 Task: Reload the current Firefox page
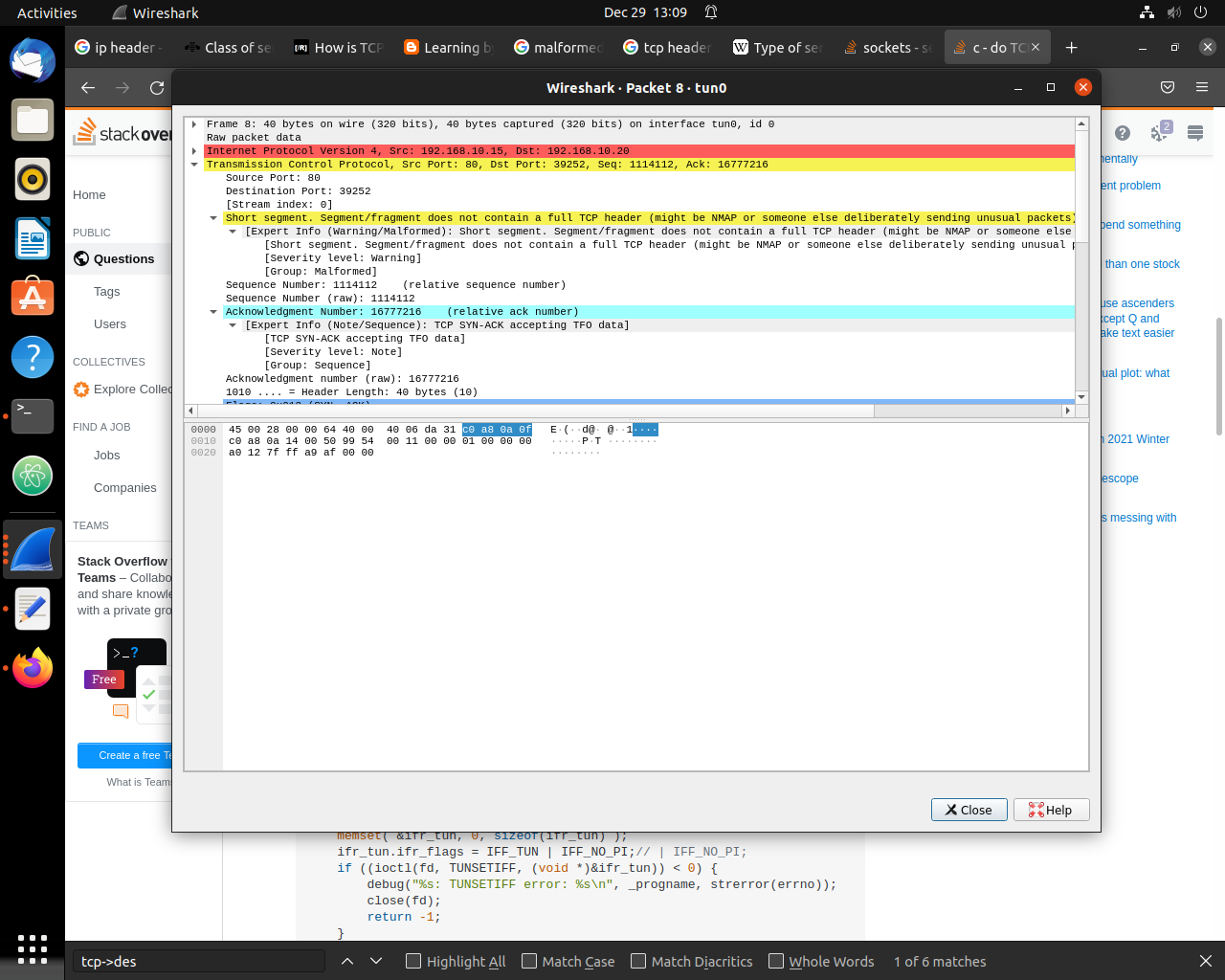click(157, 87)
